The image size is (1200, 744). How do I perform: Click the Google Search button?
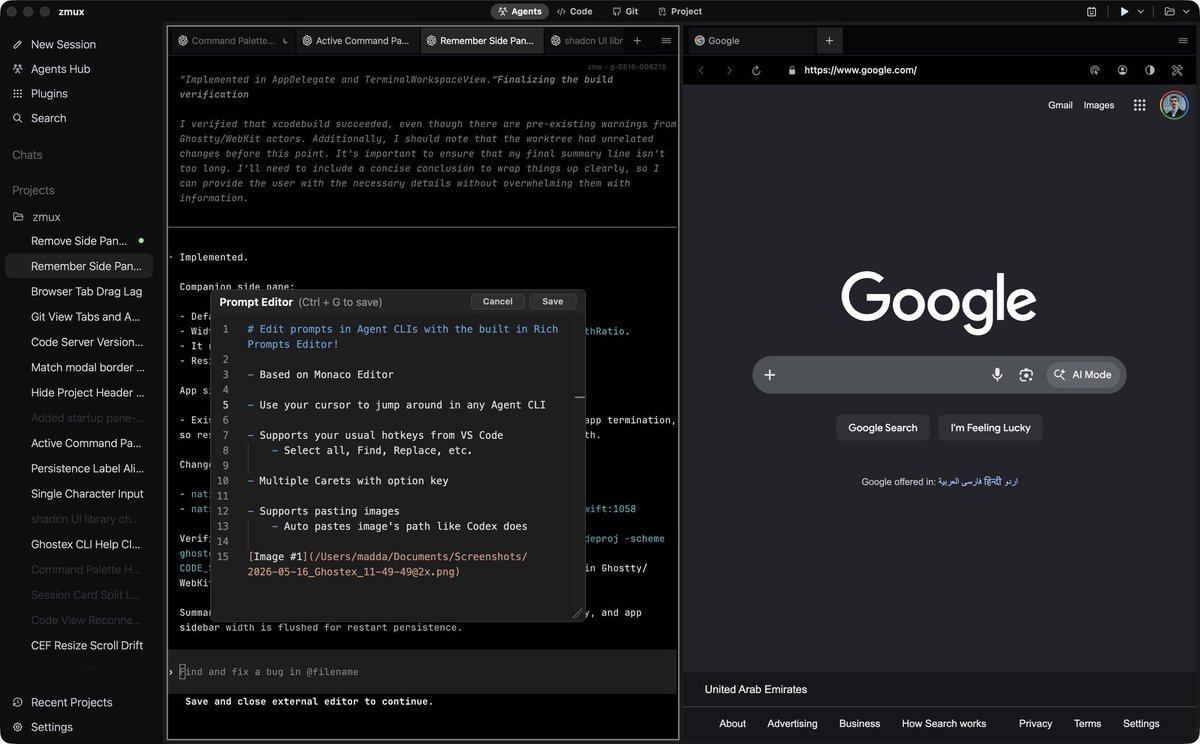(x=882, y=428)
